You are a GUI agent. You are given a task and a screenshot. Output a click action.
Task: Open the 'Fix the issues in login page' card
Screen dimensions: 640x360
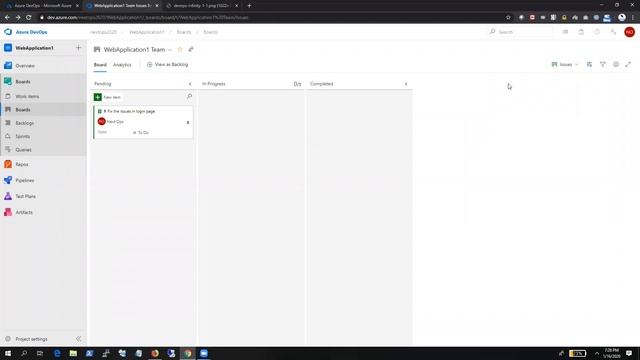tap(131, 111)
